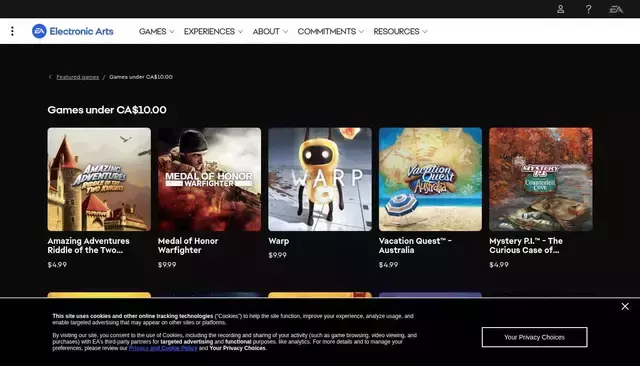Click the Vacation Quest Australia title
This screenshot has height=366, width=640.
[415, 246]
